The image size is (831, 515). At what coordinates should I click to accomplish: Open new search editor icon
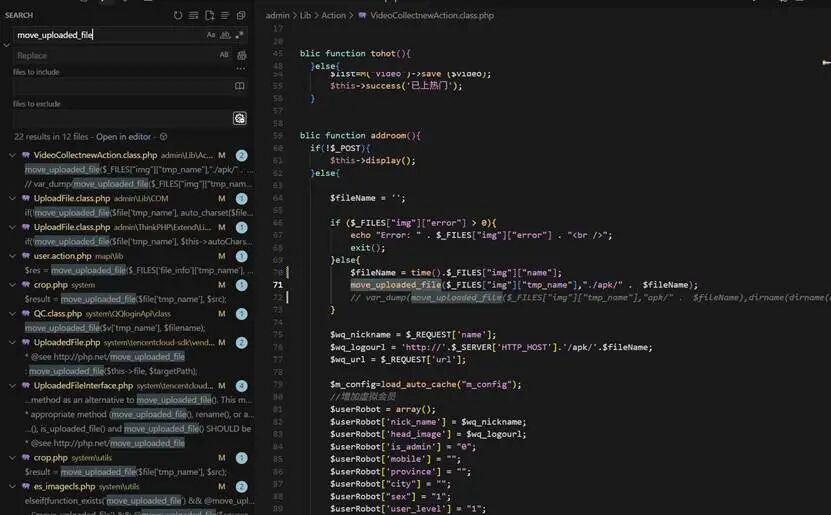(209, 16)
